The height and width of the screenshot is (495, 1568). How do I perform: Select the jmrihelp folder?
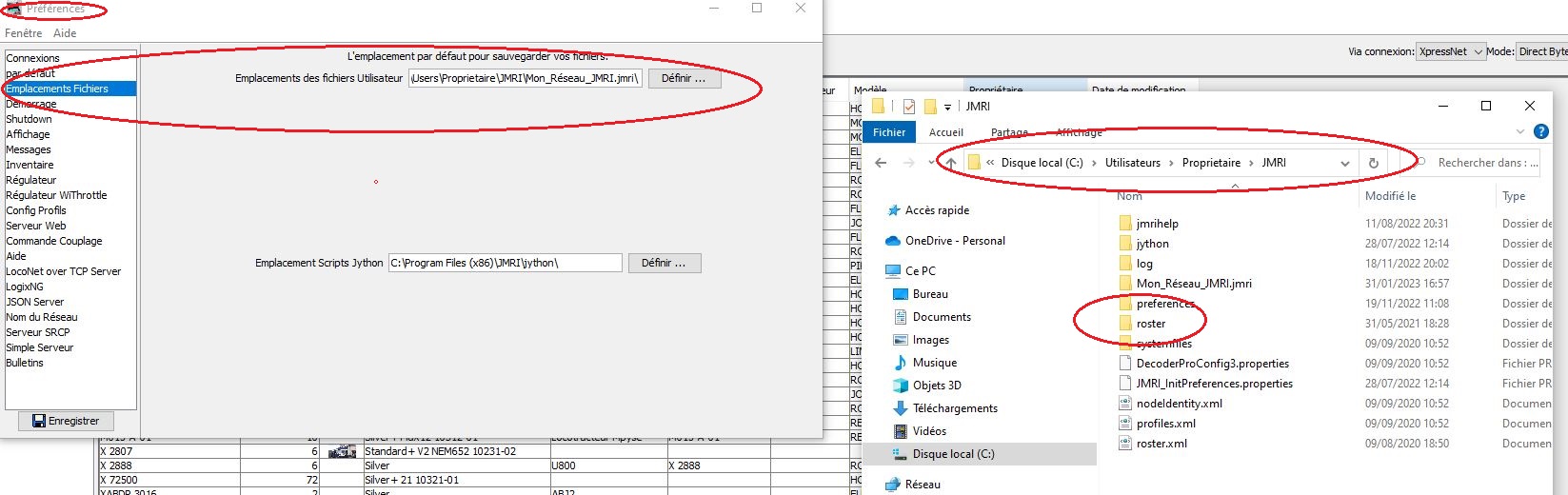pos(1157,224)
